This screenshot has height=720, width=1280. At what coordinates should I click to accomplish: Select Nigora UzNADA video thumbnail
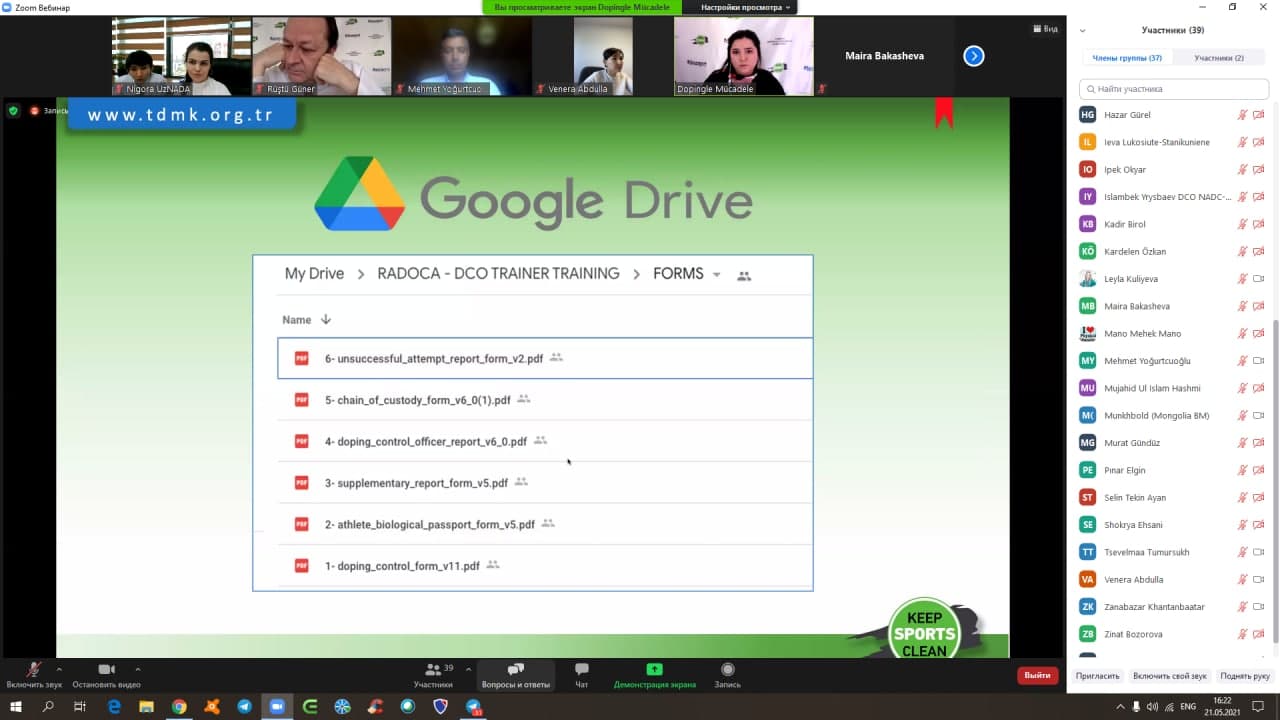[x=181, y=56]
